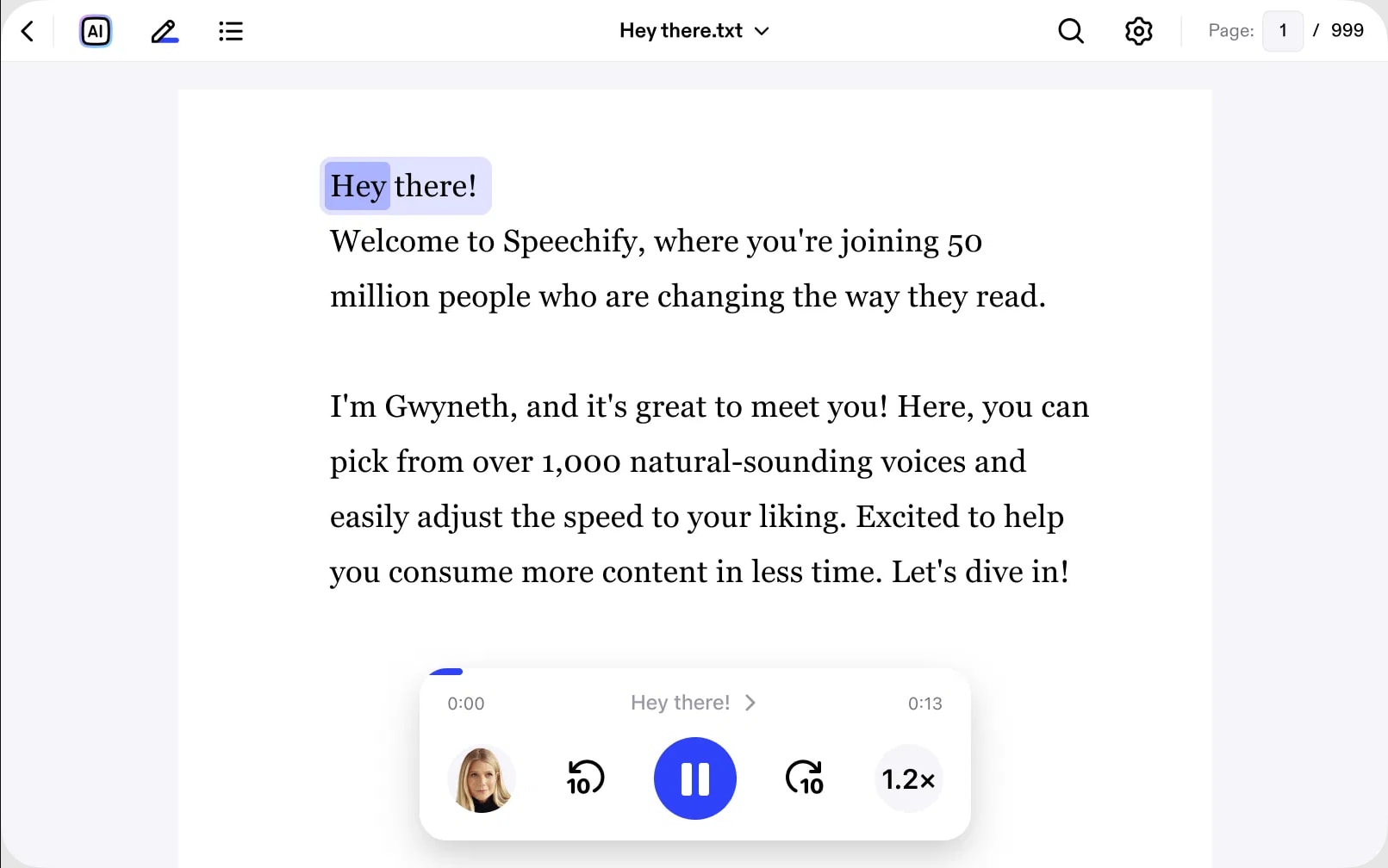Open the AI assistant panel
This screenshot has width=1388, height=868.
click(96, 32)
